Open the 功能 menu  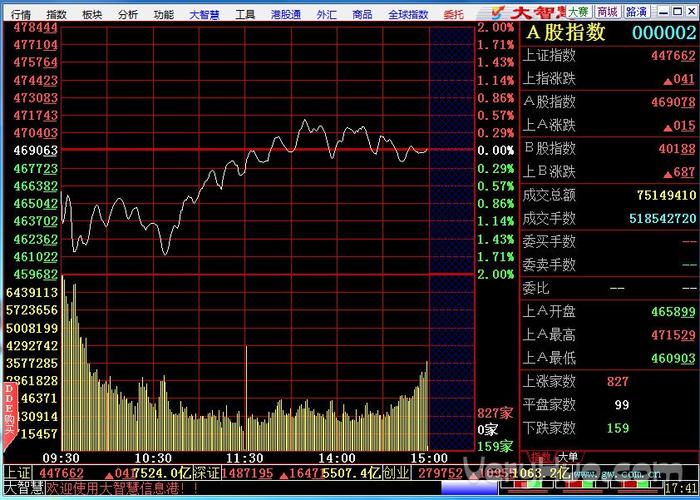click(x=164, y=14)
